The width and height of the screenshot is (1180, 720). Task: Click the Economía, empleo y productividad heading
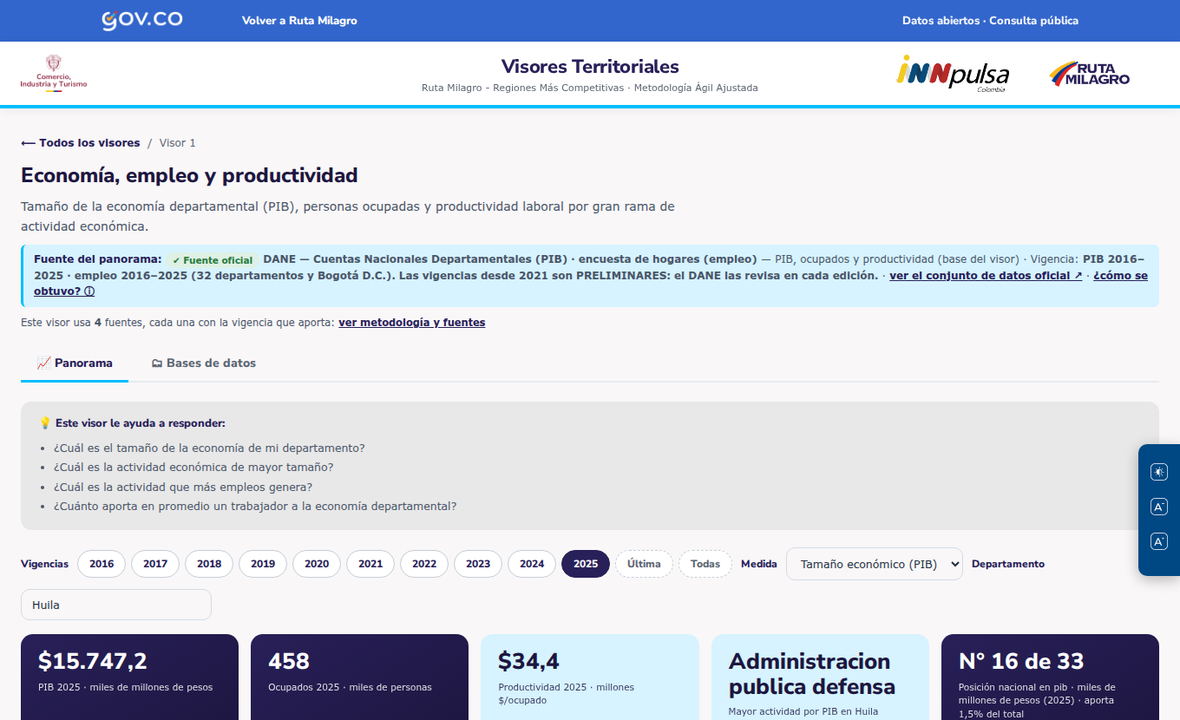point(190,175)
